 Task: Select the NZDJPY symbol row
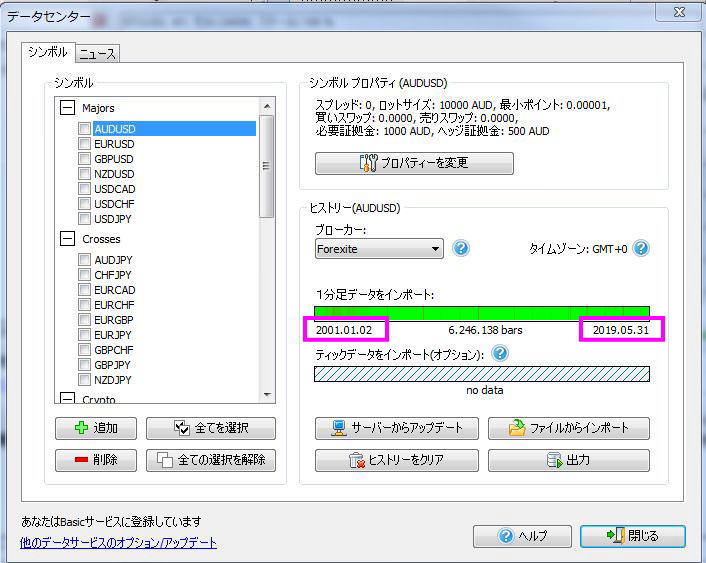coord(113,380)
